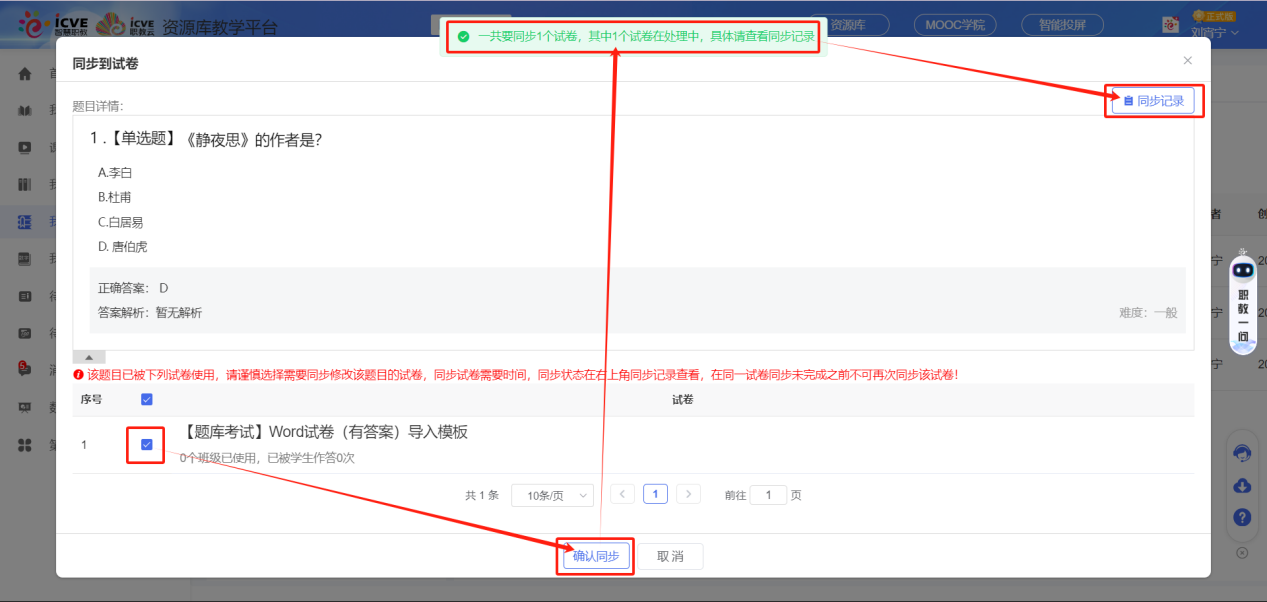Open 同步记录 to view sync history
The image size is (1267, 602).
tap(1153, 100)
